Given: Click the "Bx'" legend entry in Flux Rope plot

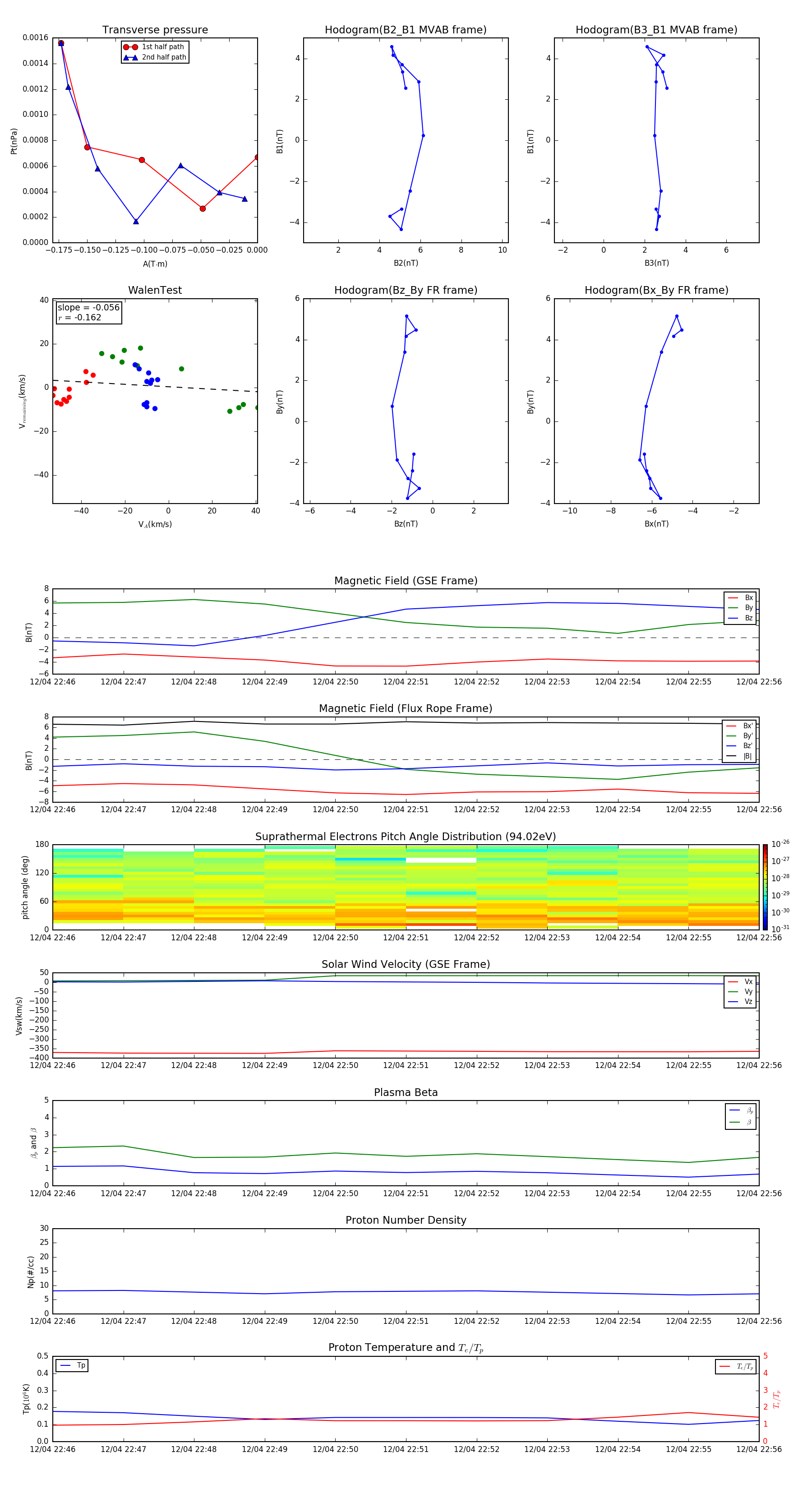Looking at the screenshot, I should tap(739, 726).
